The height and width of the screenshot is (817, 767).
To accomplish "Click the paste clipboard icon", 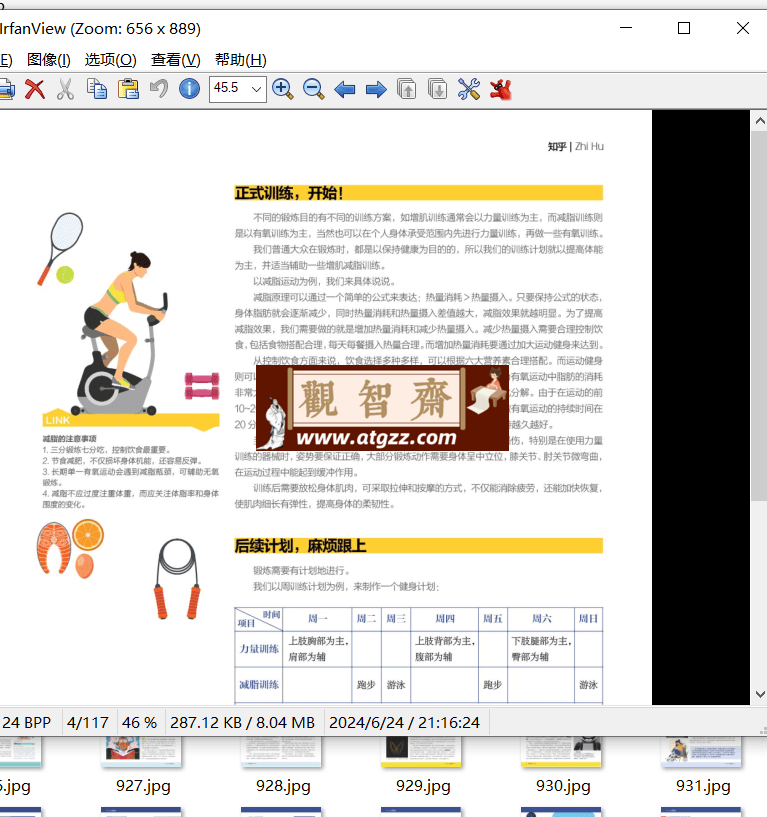I will point(128,89).
